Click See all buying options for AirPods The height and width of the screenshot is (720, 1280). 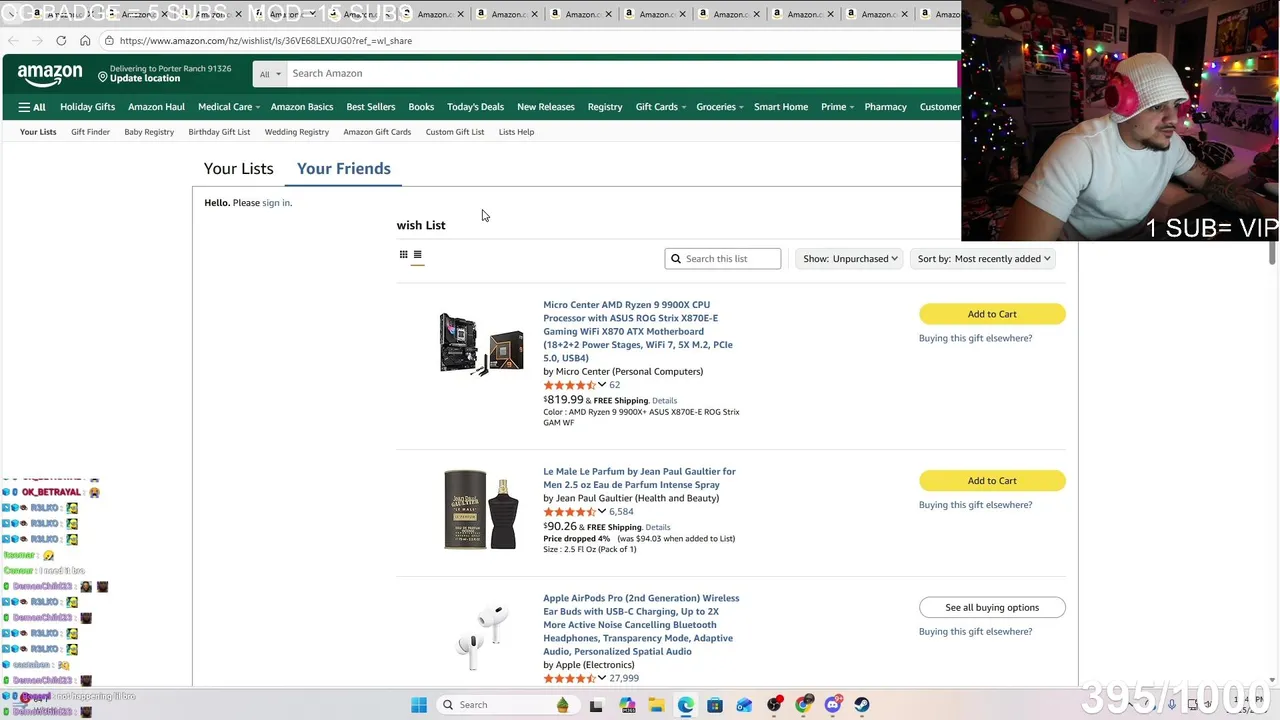pyautogui.click(x=992, y=608)
